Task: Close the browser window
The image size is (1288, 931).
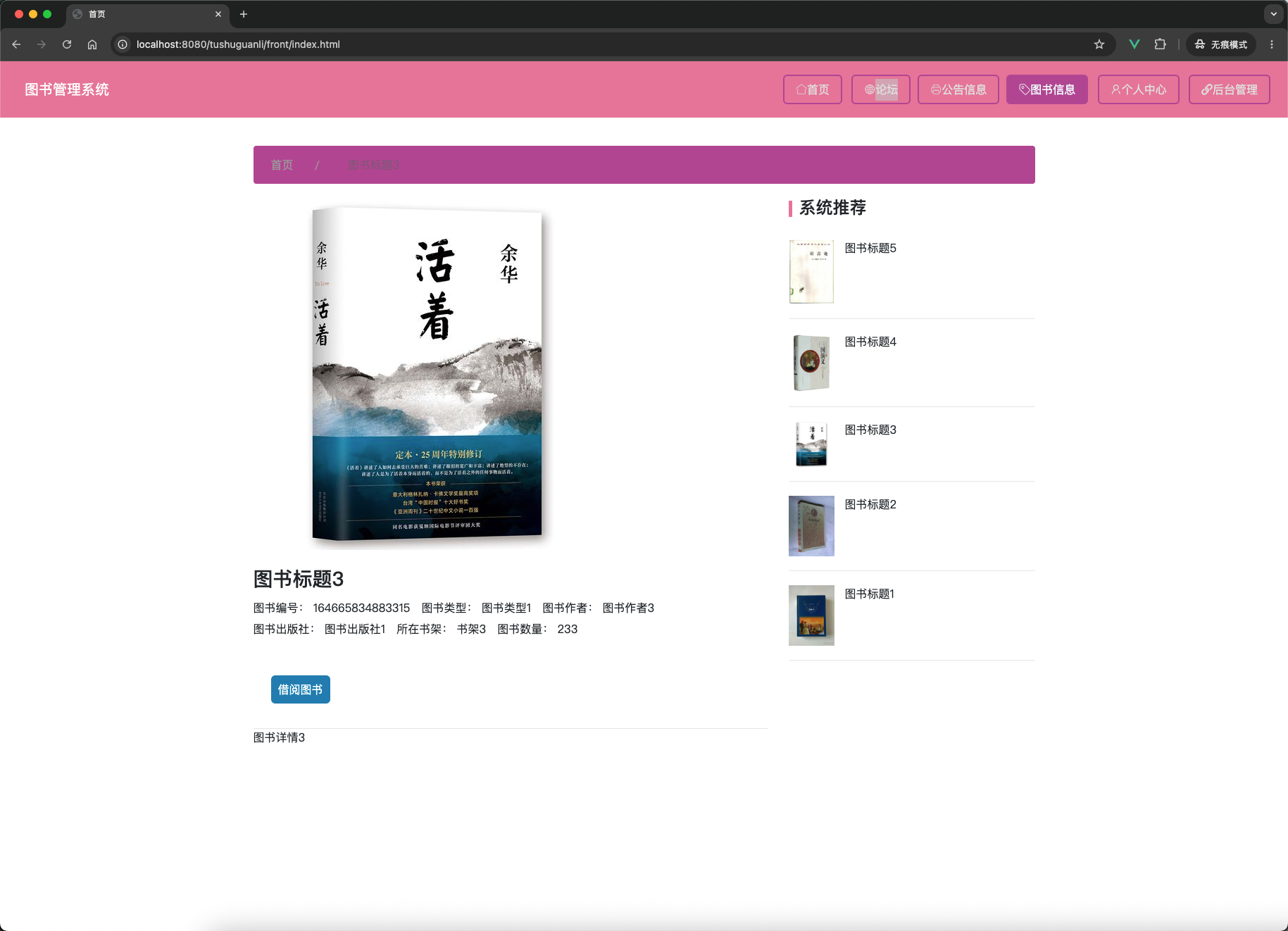Action: pyautogui.click(x=19, y=14)
